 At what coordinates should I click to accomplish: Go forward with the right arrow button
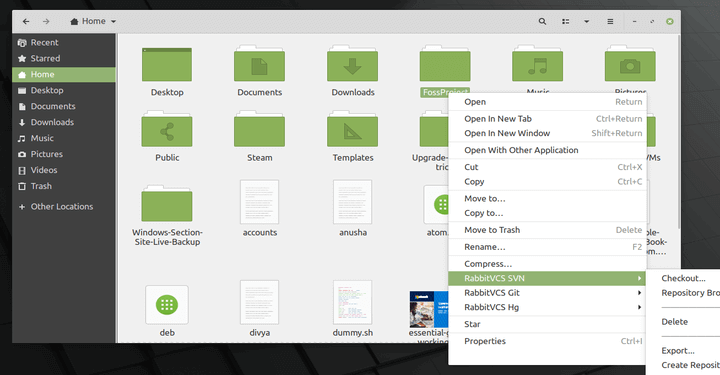pos(46,21)
